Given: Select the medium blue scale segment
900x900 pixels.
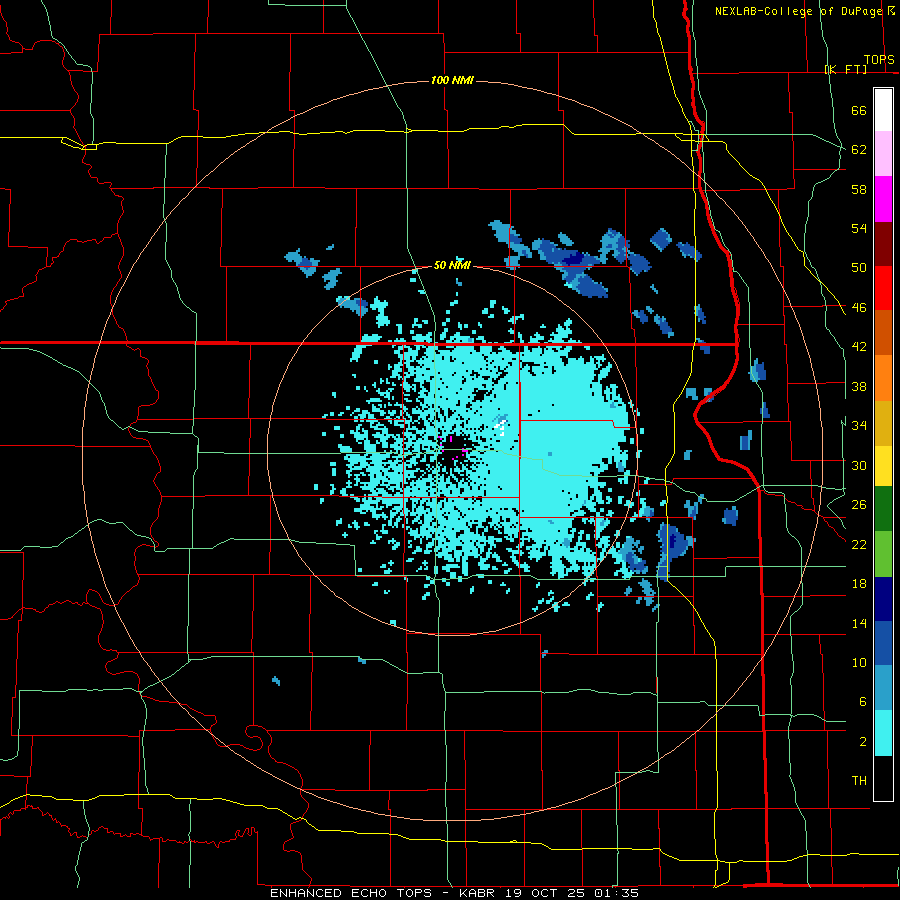Looking at the screenshot, I should tap(883, 643).
